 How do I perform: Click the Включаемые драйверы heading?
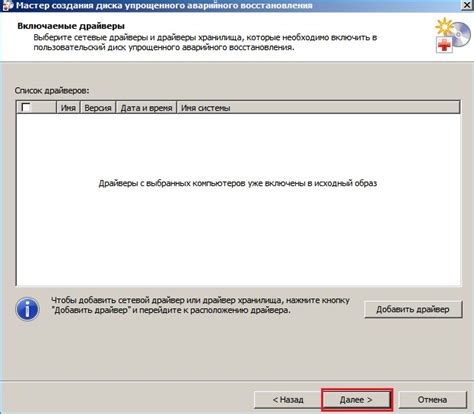pos(71,26)
